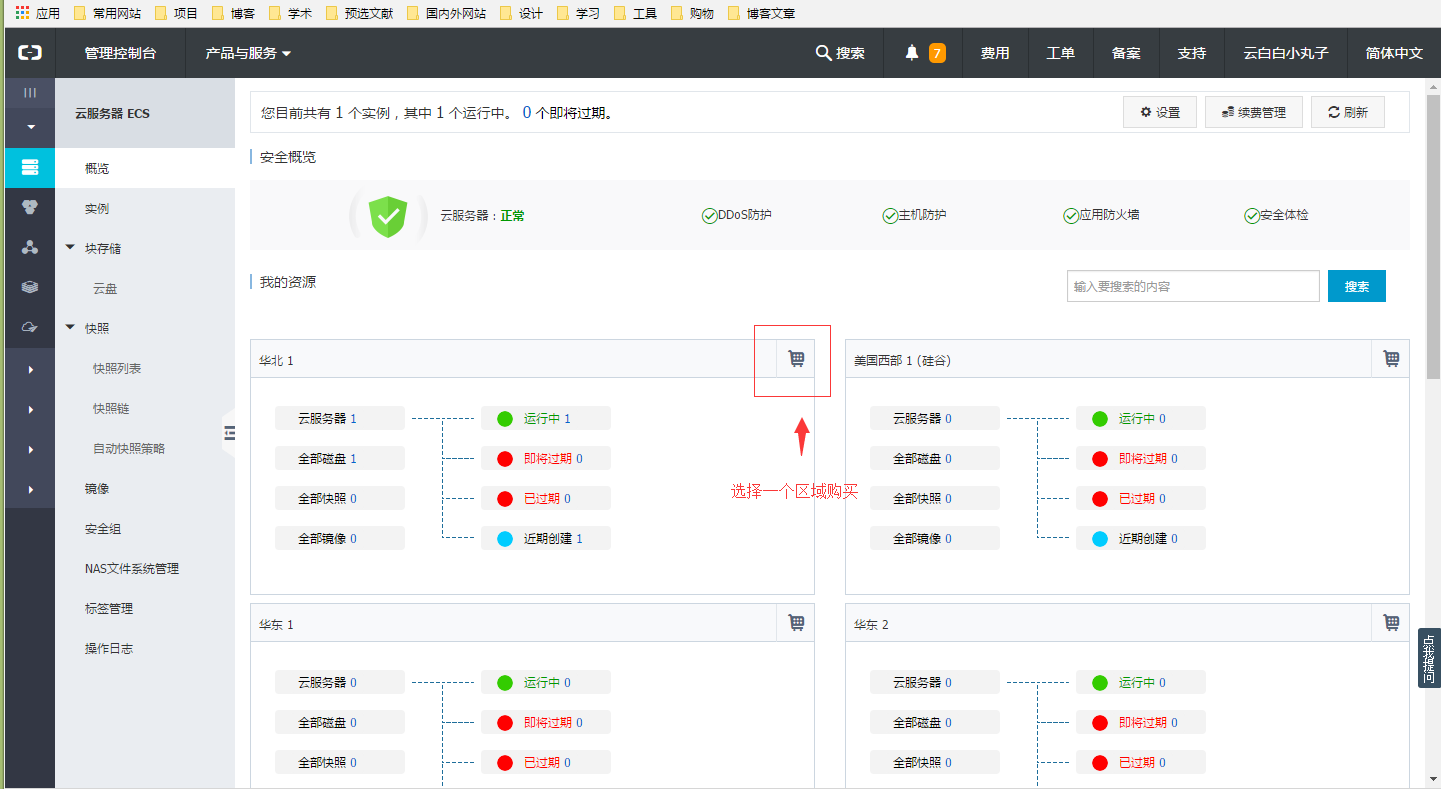Open the 备案 menu
The width and height of the screenshot is (1441, 789).
click(x=1126, y=53)
